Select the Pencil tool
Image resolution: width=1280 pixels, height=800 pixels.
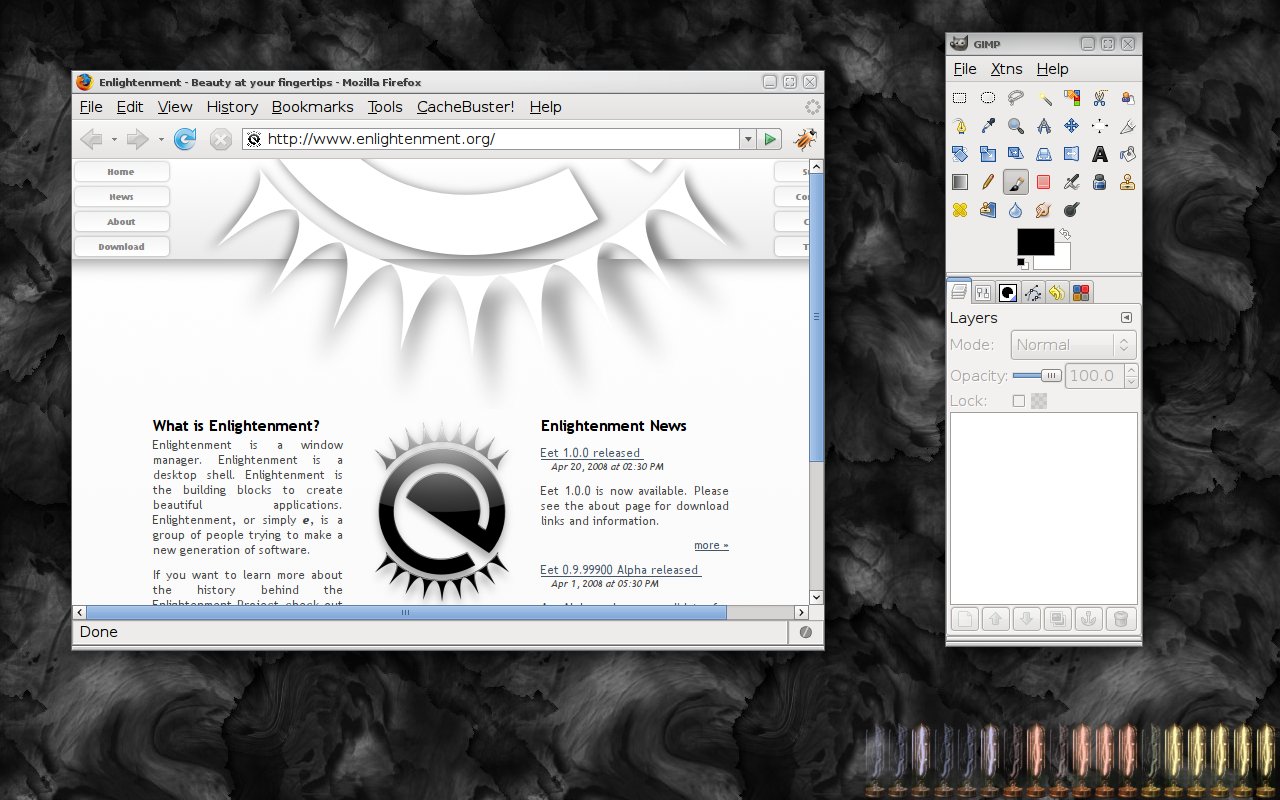[987, 182]
